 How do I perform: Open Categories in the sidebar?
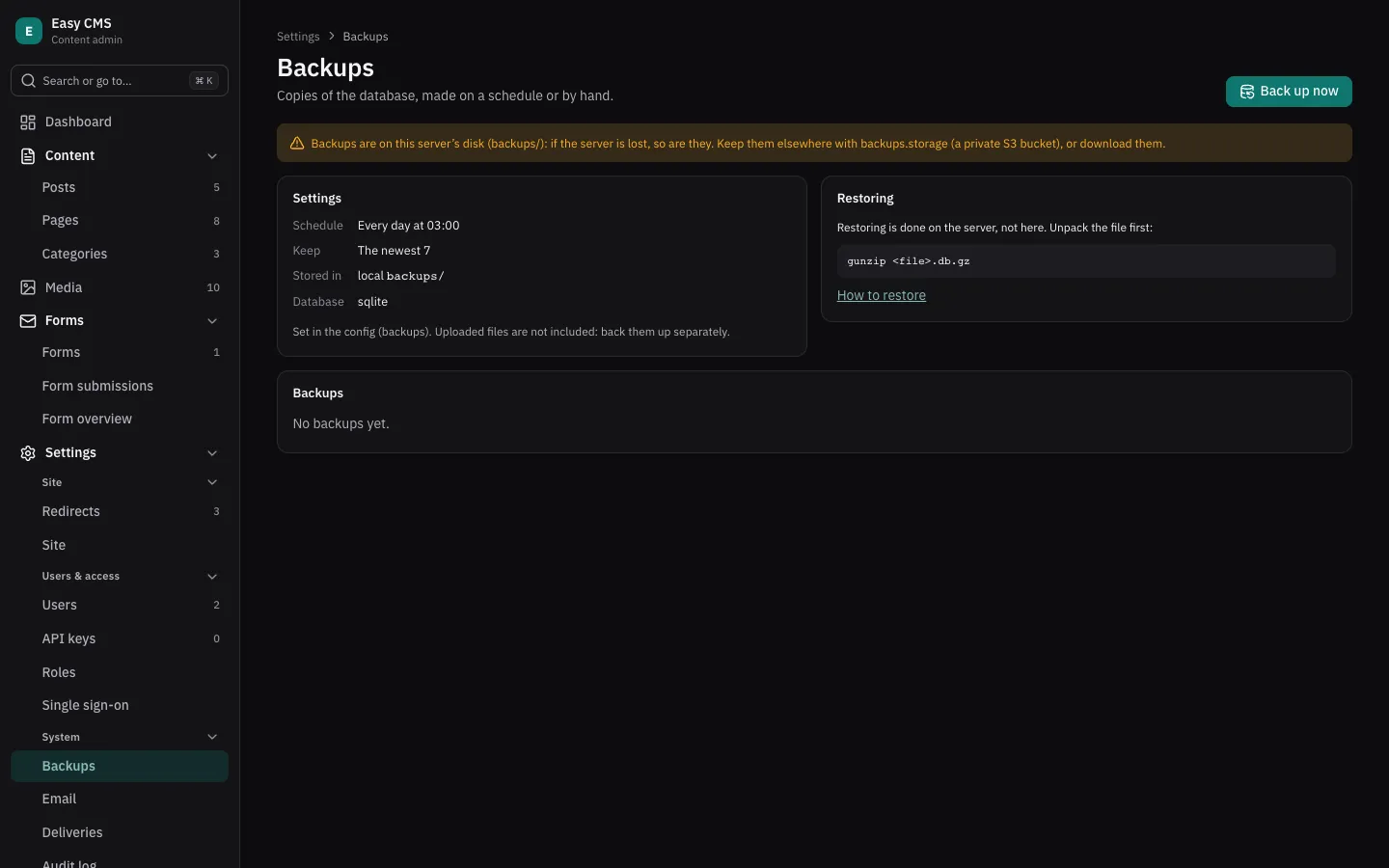pyautogui.click(x=120, y=254)
